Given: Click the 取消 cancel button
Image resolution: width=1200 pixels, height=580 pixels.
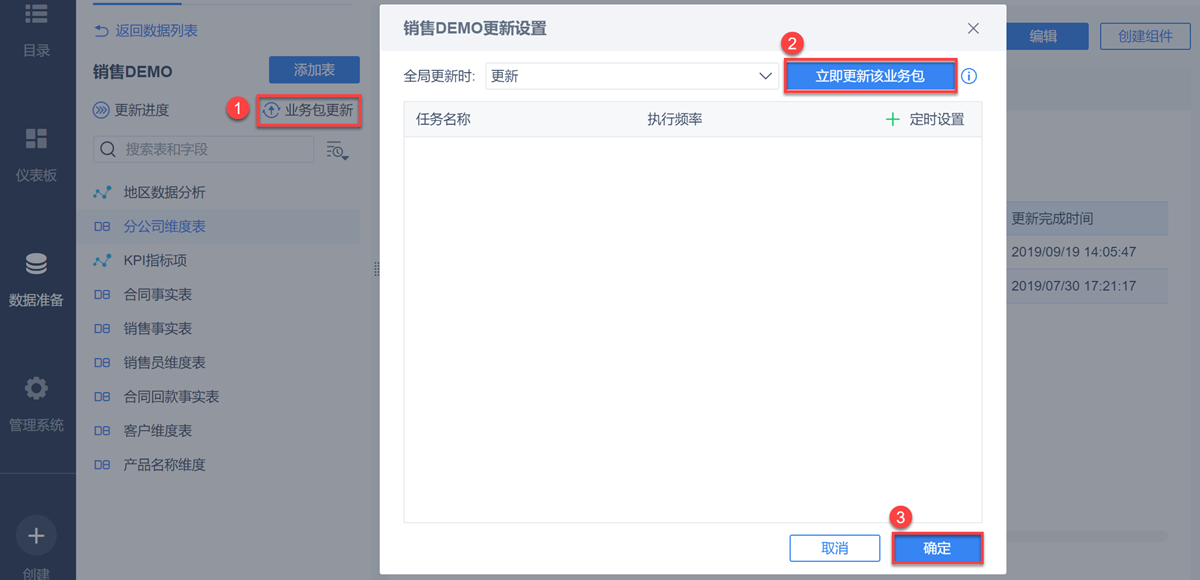Looking at the screenshot, I should [x=835, y=548].
